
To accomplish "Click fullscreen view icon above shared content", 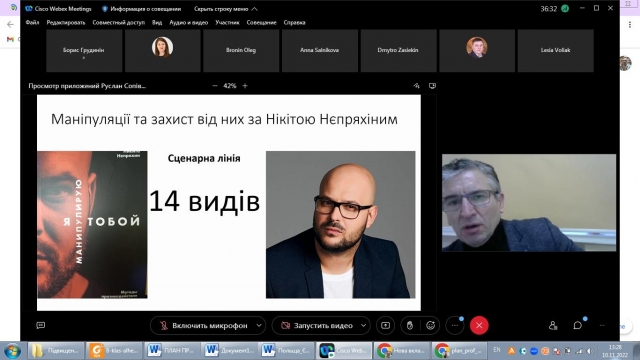I will pyautogui.click(x=432, y=86).
